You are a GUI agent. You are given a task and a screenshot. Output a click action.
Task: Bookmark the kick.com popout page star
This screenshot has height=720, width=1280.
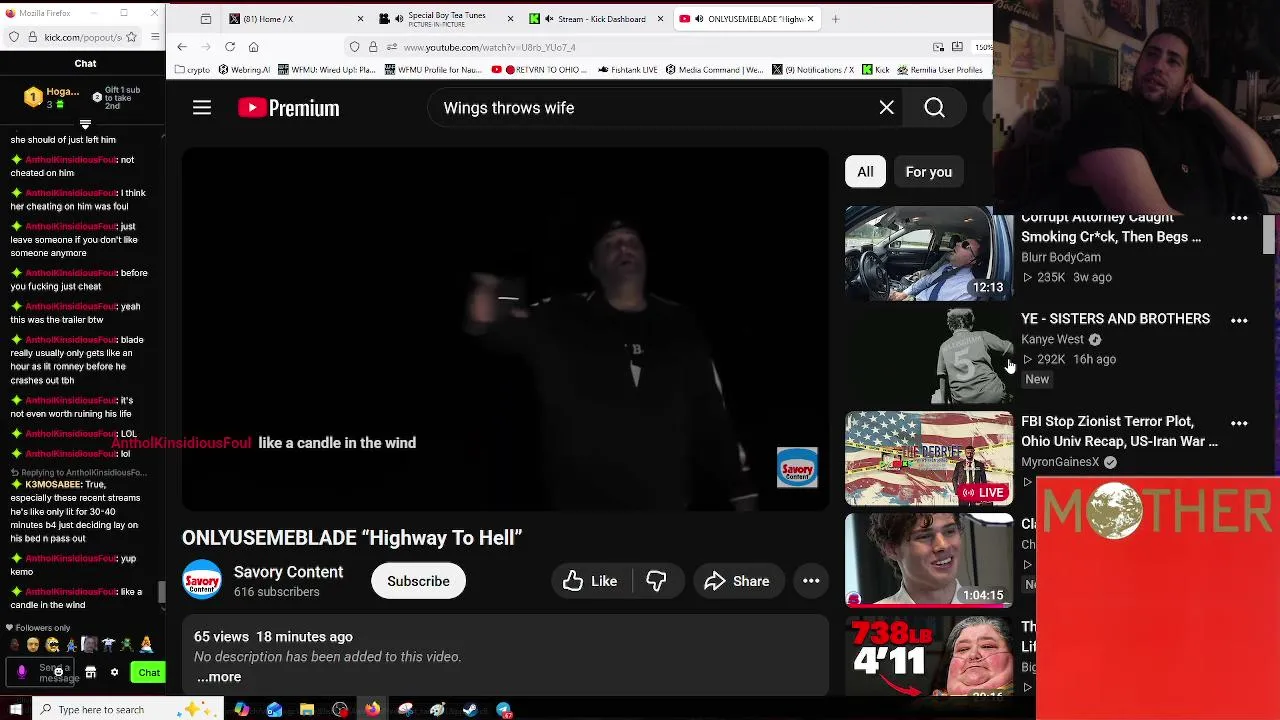pos(133,37)
